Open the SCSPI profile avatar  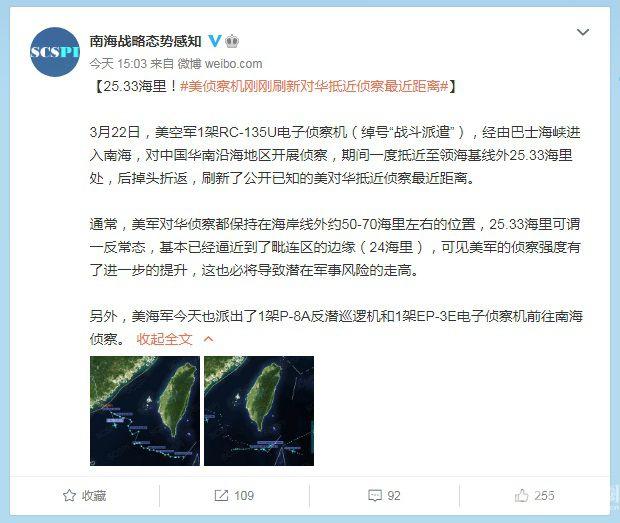pos(55,52)
